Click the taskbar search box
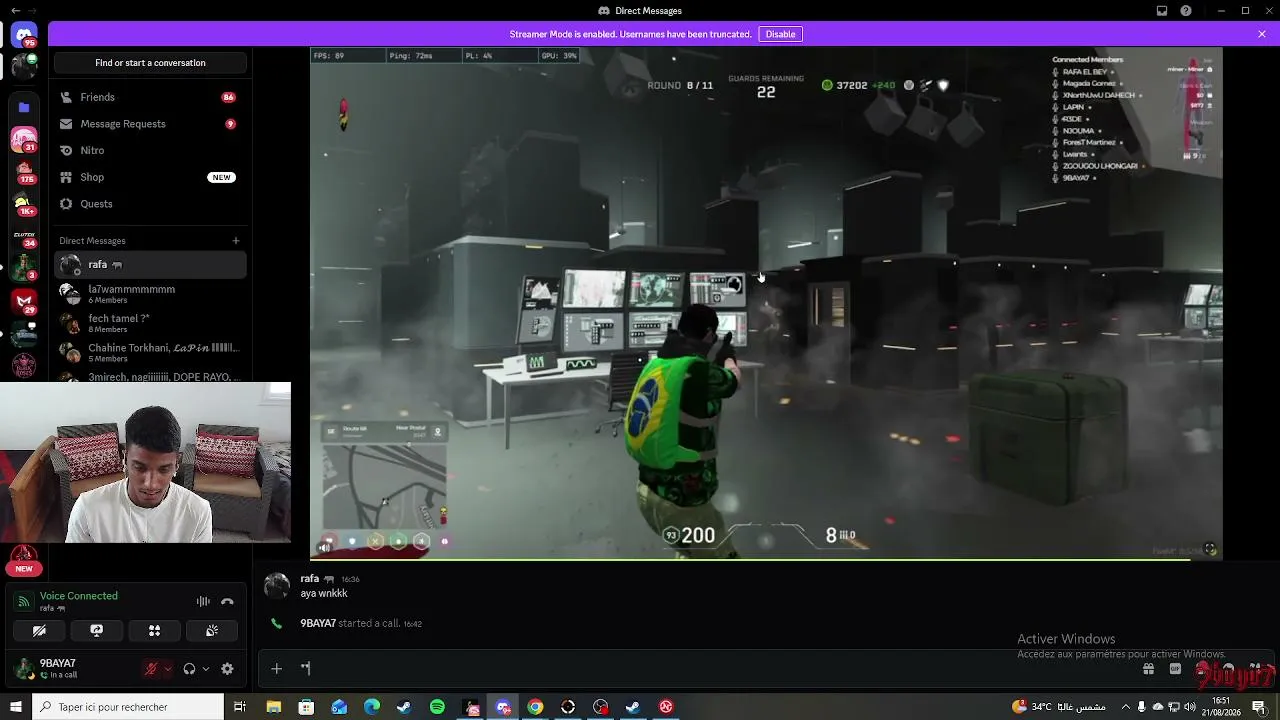Screen dimensions: 1280x720 128,707
